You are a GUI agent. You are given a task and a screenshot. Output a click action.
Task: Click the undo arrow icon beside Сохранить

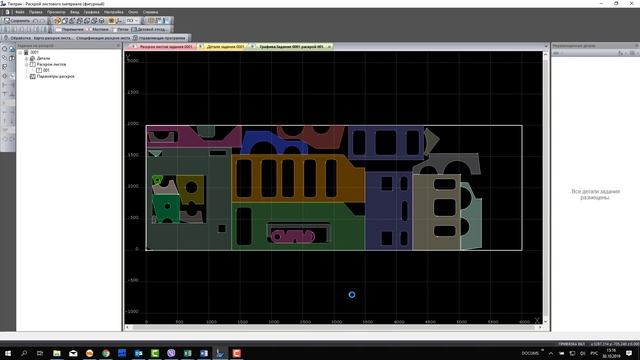(x=35, y=20)
